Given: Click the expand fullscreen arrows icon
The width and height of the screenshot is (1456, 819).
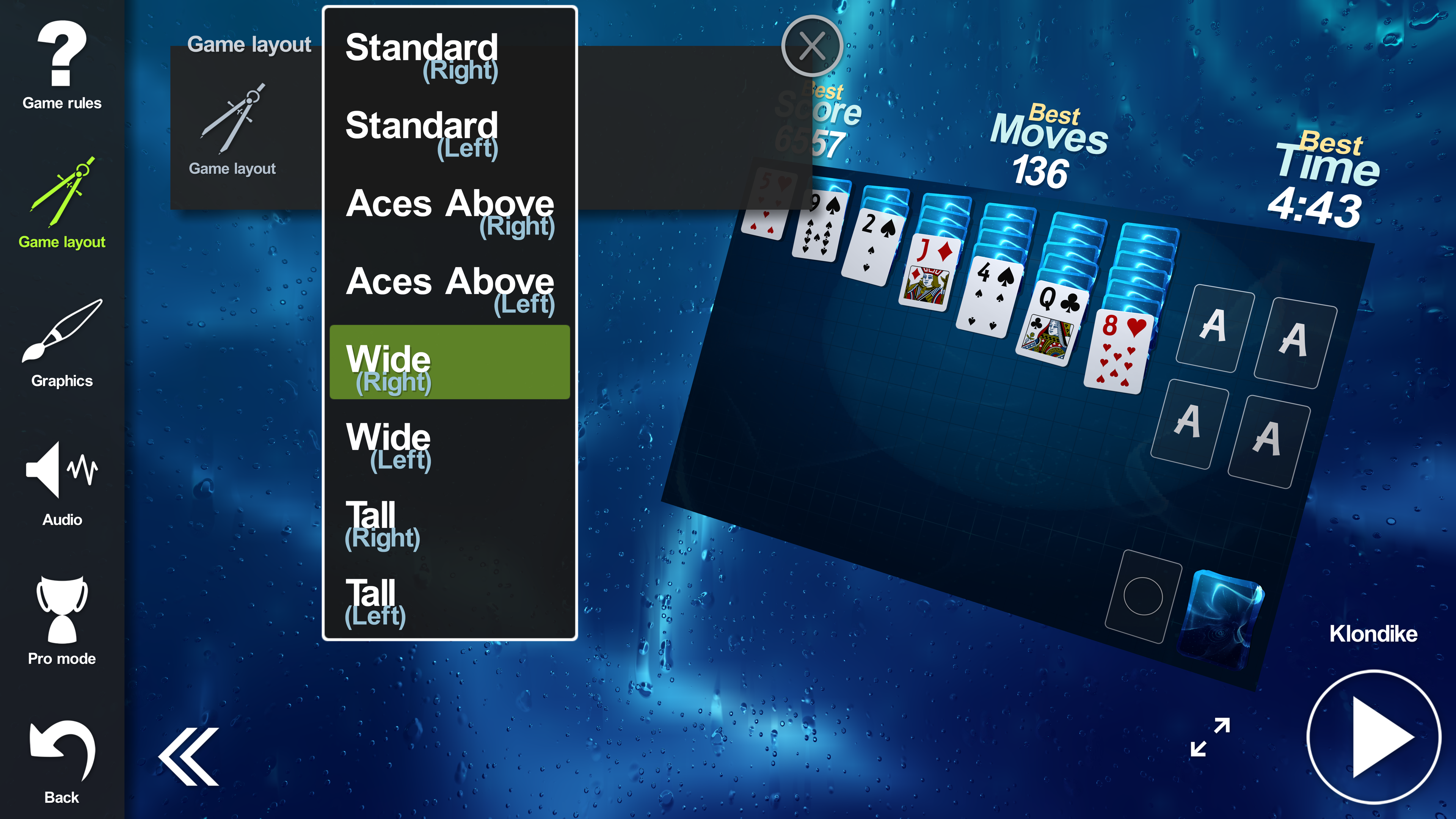Looking at the screenshot, I should click(1210, 737).
